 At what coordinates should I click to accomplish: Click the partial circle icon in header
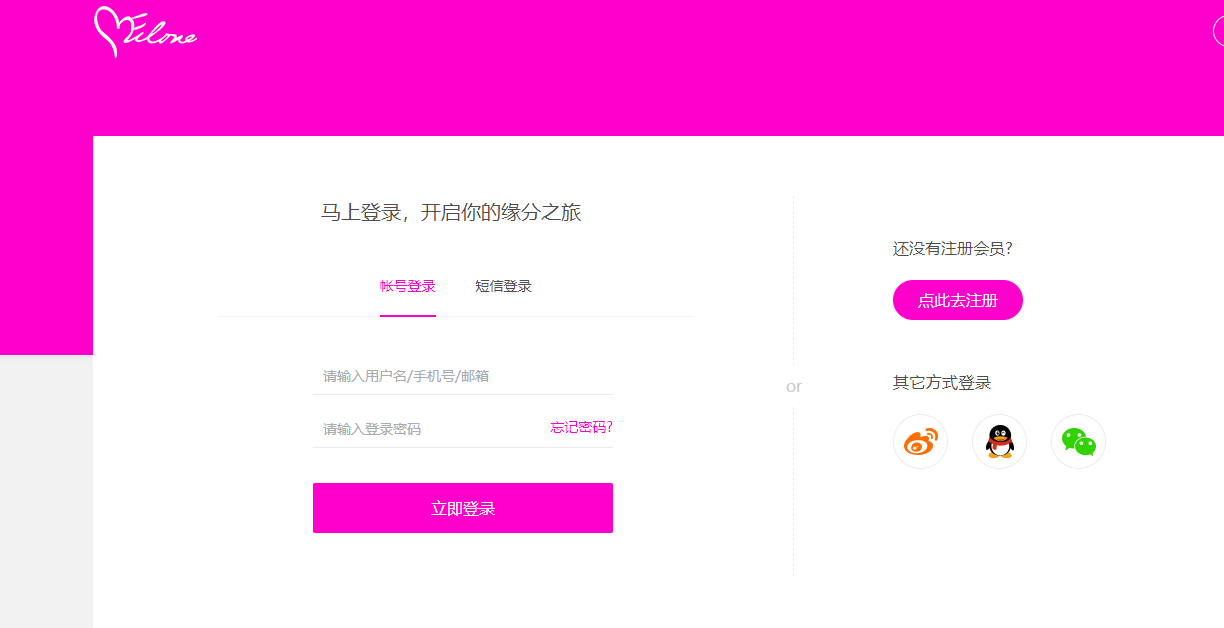[1218, 31]
